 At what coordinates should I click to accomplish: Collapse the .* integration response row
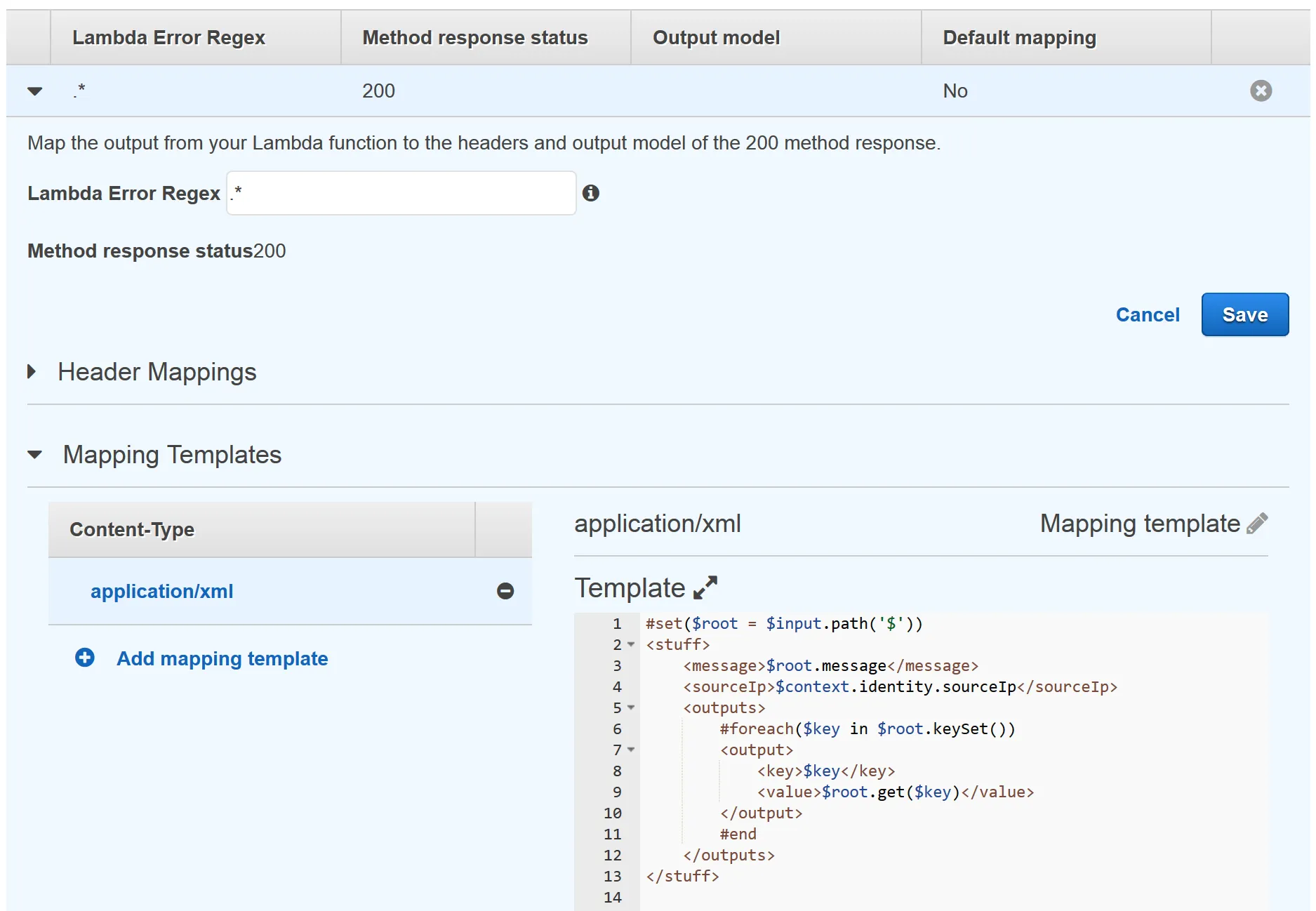[x=34, y=91]
